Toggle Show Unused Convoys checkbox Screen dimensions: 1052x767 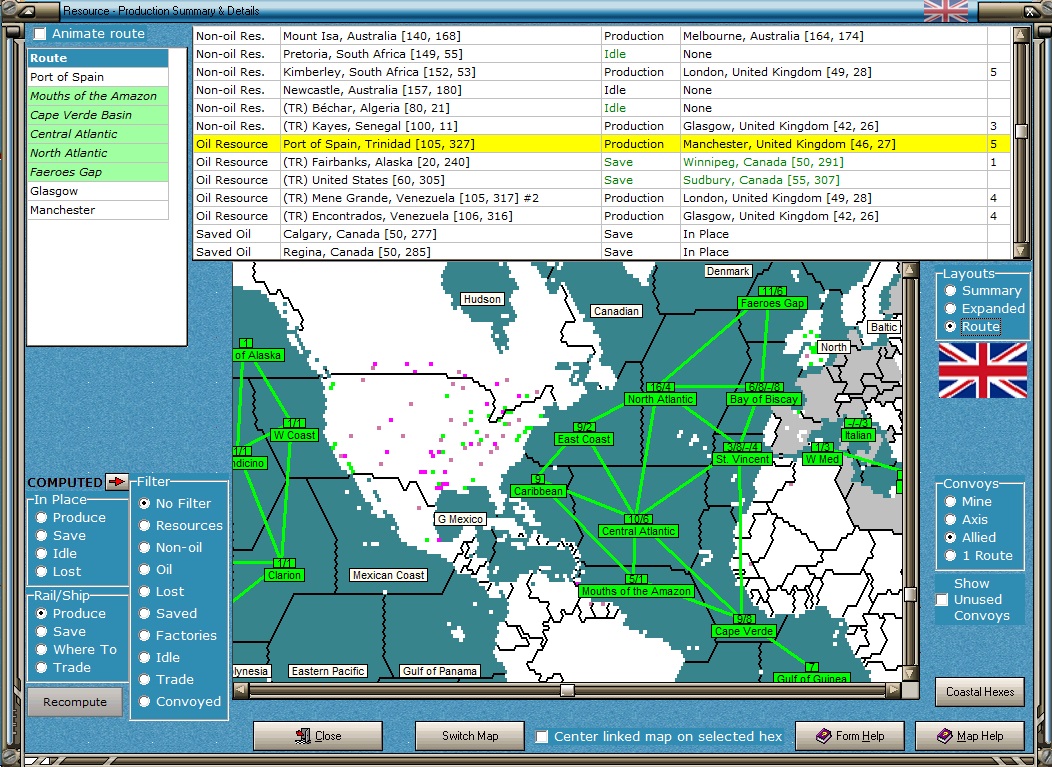click(x=942, y=600)
